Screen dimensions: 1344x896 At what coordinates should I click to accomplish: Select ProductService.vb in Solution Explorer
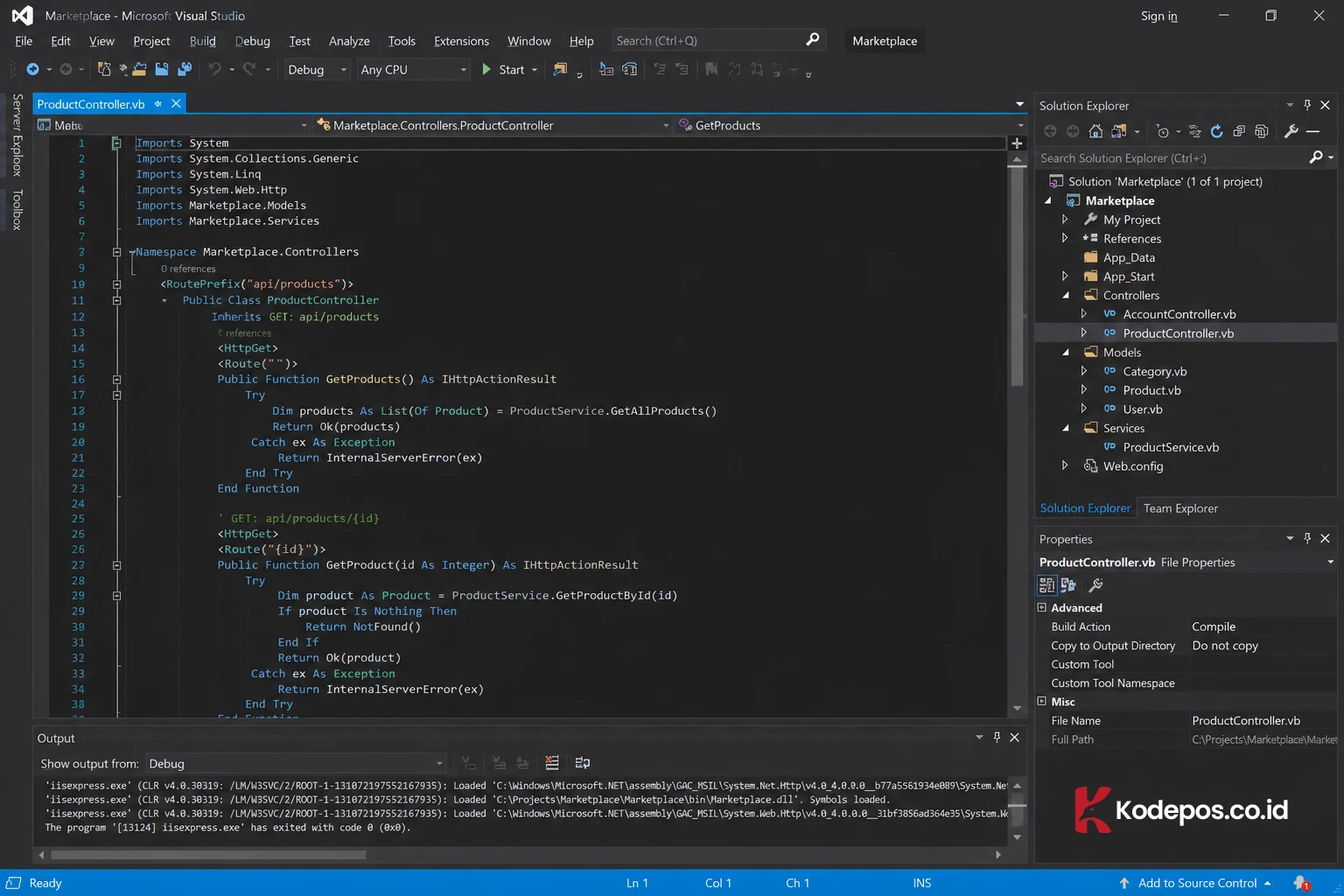1171,447
